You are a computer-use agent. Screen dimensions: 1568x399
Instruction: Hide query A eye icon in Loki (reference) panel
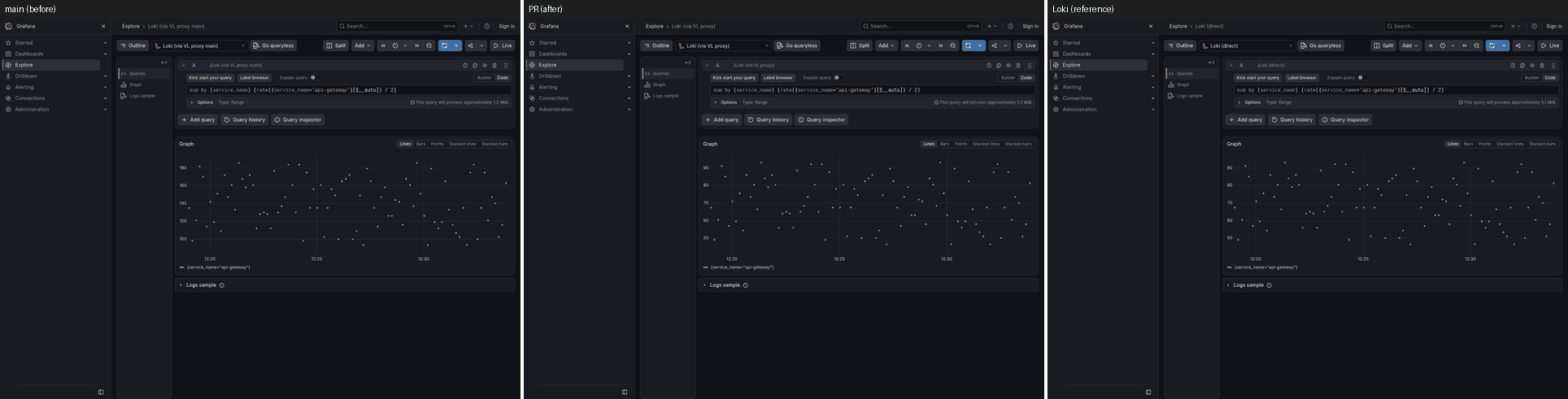point(1532,65)
